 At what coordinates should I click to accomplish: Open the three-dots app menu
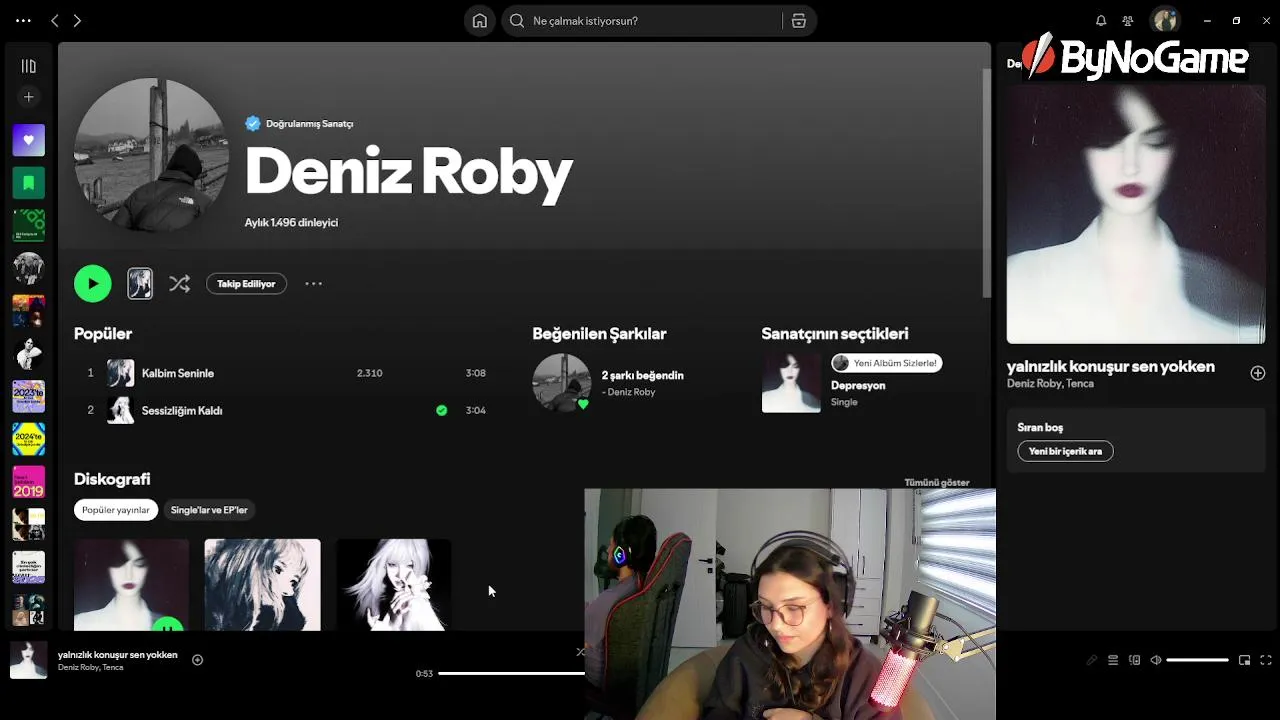tap(23, 20)
